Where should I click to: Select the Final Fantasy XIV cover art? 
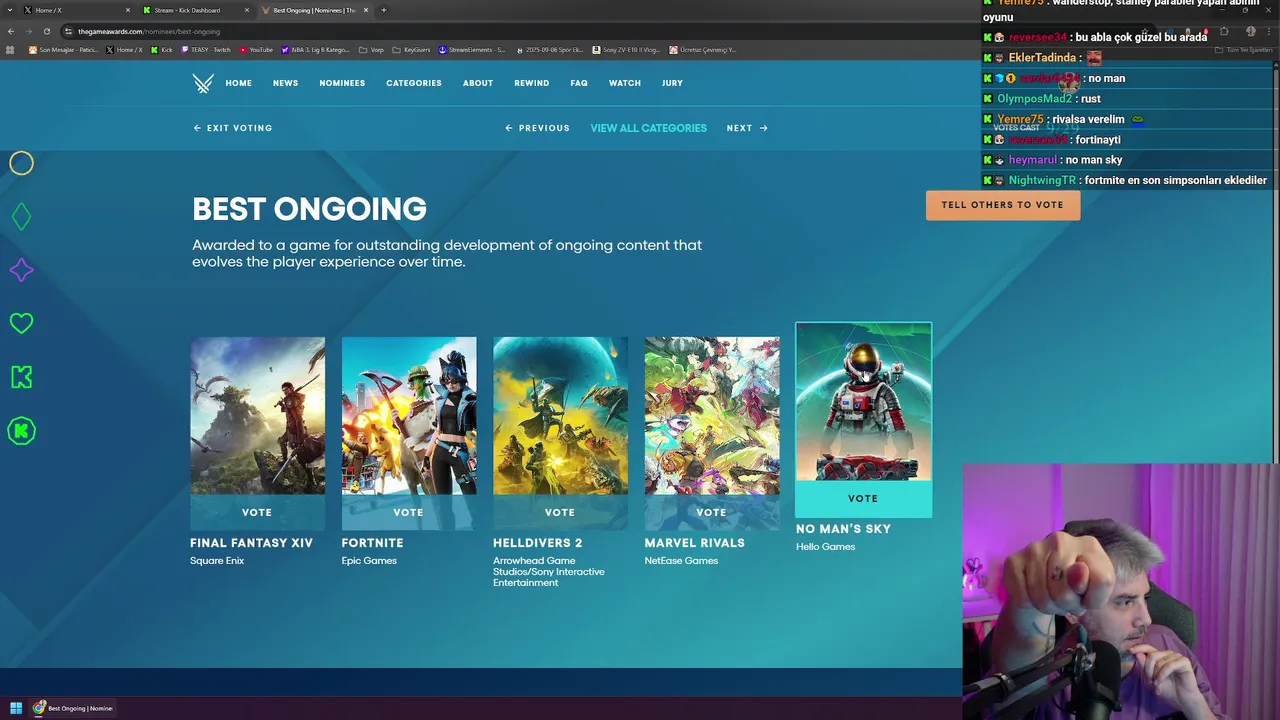(257, 416)
